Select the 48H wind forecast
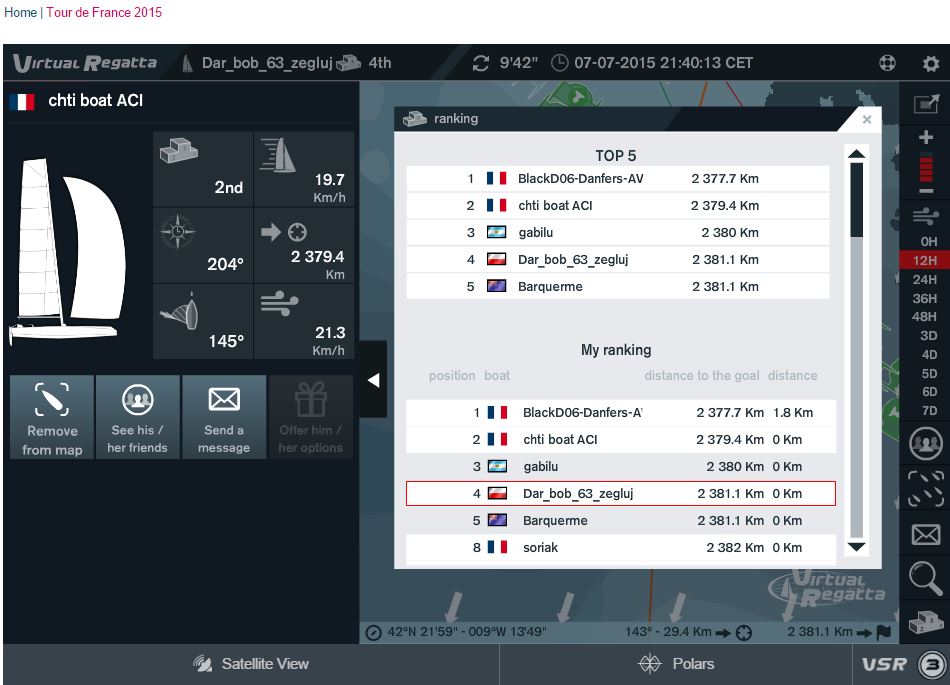This screenshot has height=685, width=950. pos(925,317)
